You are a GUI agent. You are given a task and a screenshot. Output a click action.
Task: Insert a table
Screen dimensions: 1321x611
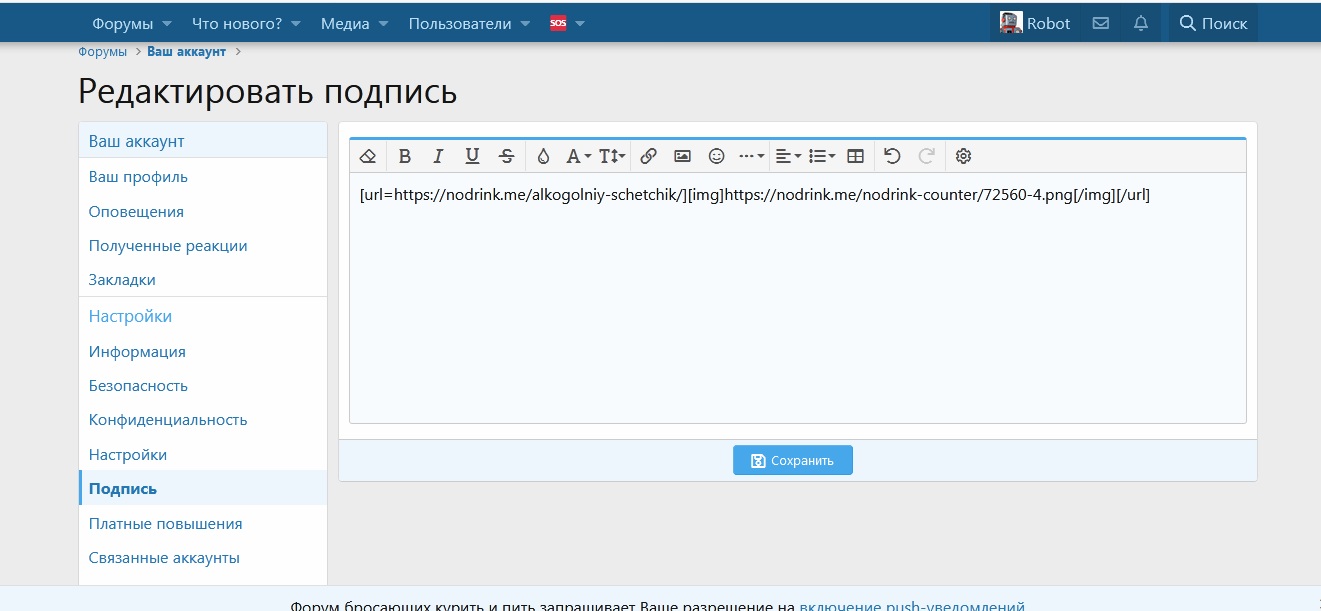coord(855,156)
